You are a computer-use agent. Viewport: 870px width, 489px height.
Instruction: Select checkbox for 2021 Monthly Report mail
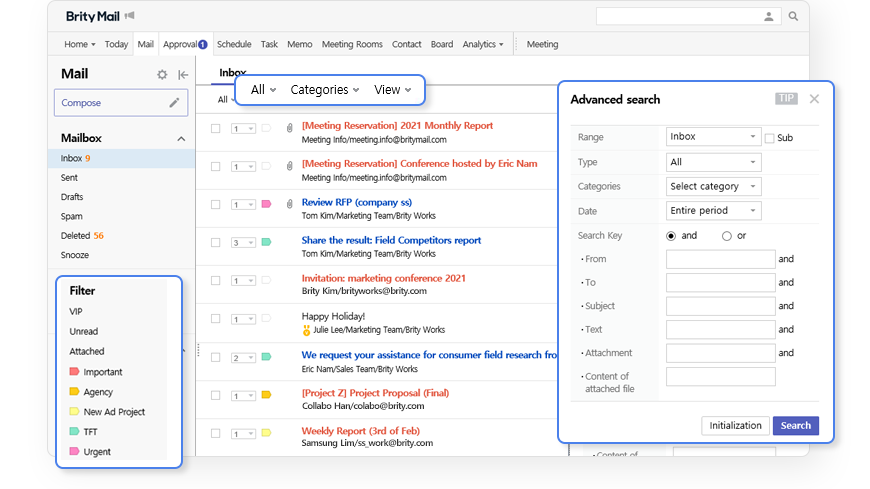click(215, 128)
